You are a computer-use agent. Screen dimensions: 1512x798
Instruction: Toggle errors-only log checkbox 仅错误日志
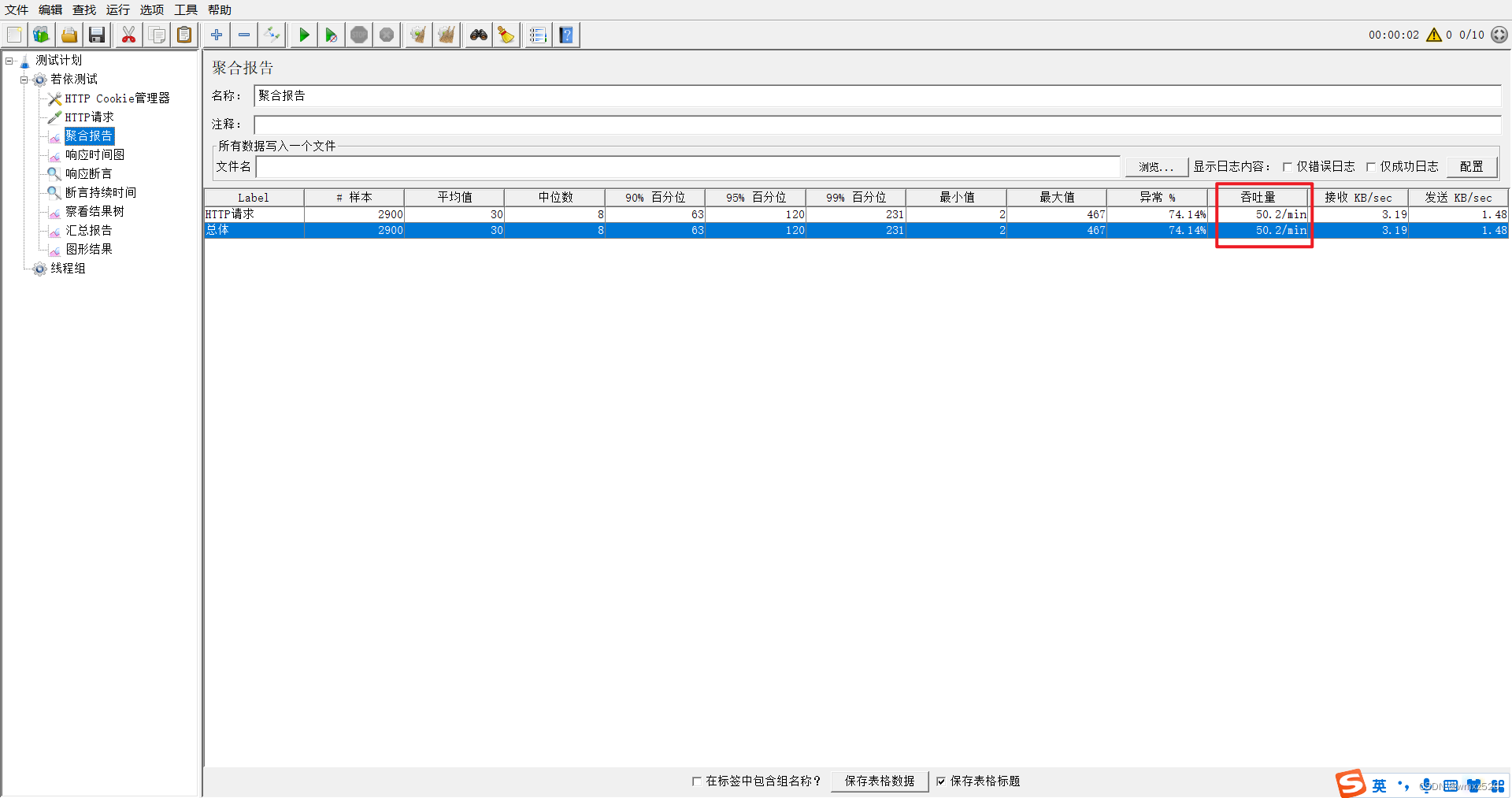click(x=1288, y=167)
